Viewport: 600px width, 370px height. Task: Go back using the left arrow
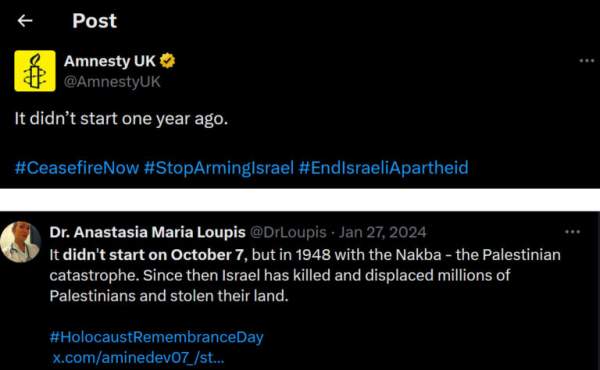point(25,21)
